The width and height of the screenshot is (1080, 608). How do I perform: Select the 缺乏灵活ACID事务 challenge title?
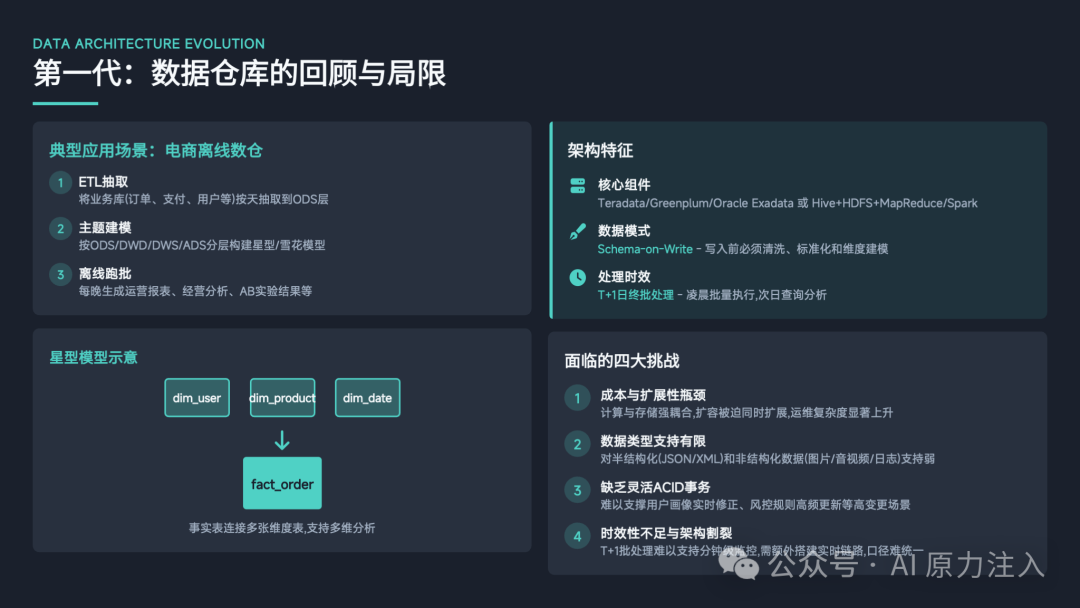[x=655, y=487]
